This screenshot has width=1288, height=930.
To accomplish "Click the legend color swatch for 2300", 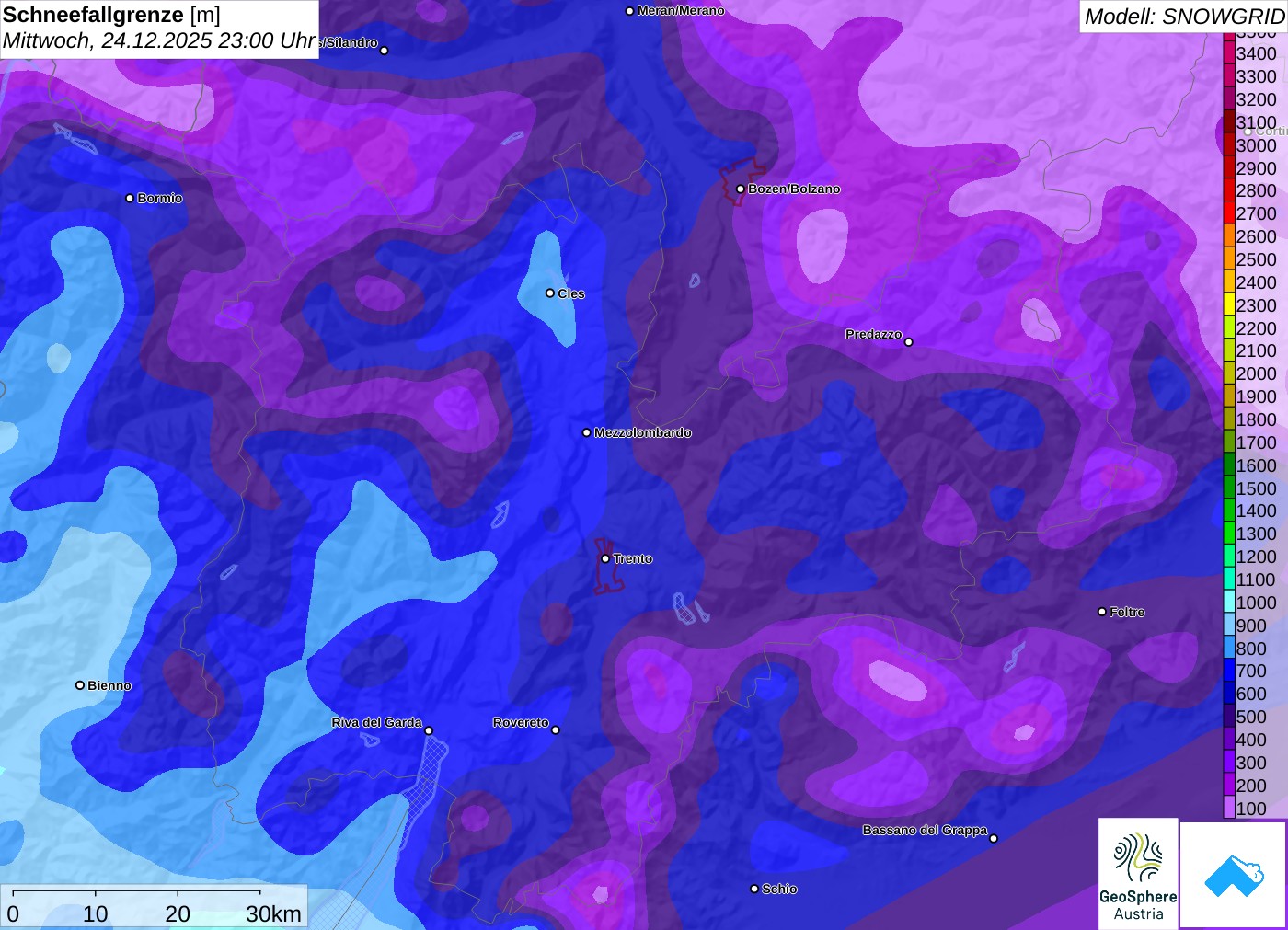I will (1229, 304).
